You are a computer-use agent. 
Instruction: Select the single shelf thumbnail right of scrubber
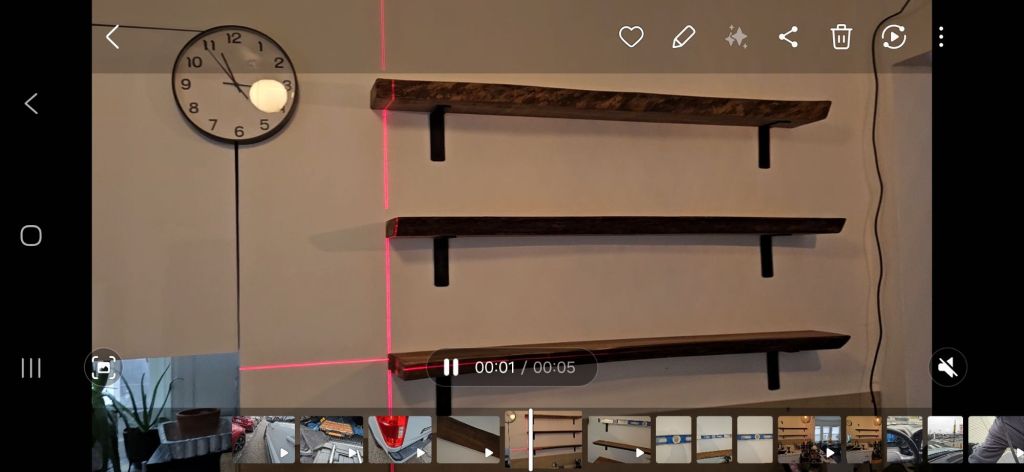pyautogui.click(x=618, y=440)
